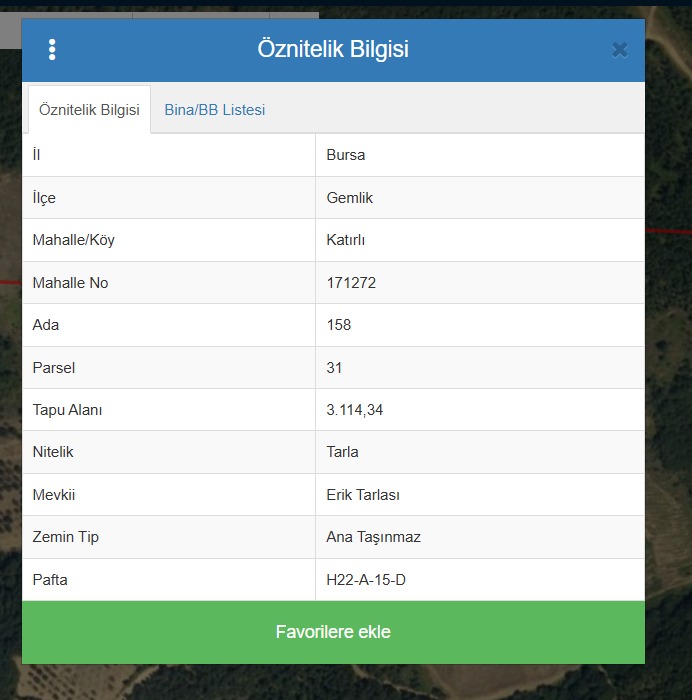Click the Mevkii row label
Screen dimensions: 692x700
click(54, 495)
